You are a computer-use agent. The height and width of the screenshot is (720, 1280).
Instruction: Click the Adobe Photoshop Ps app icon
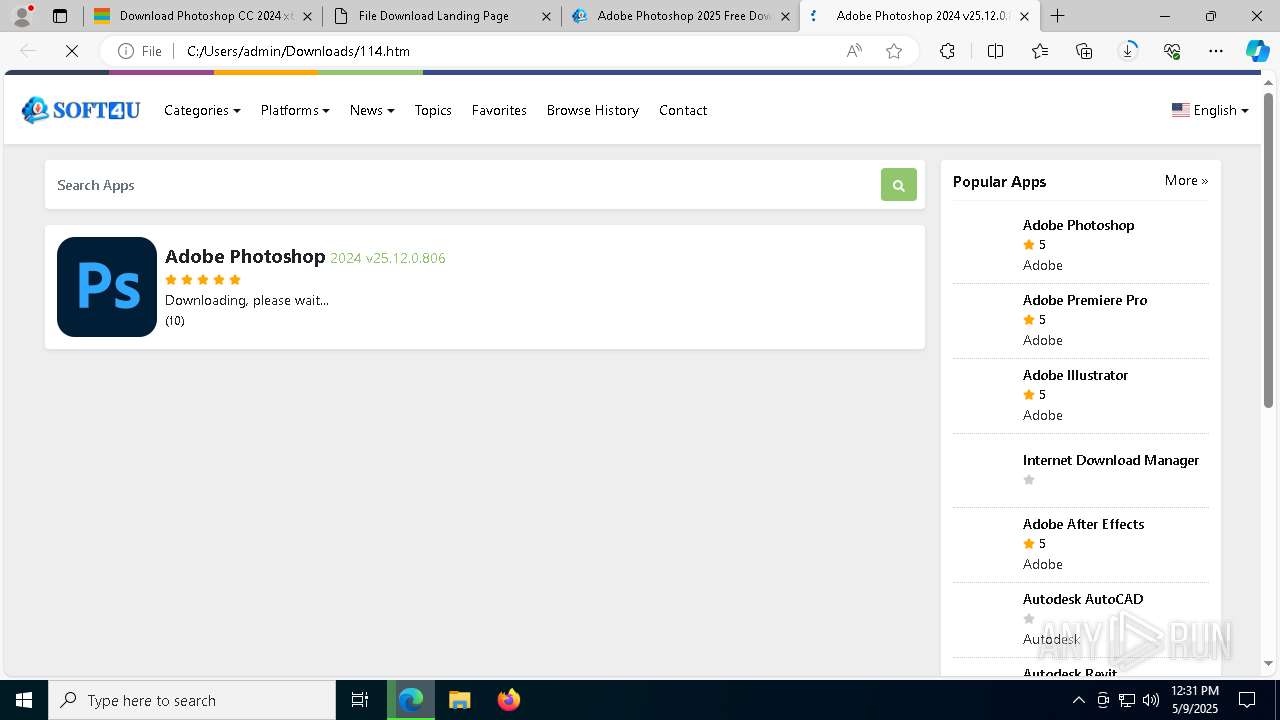[107, 287]
